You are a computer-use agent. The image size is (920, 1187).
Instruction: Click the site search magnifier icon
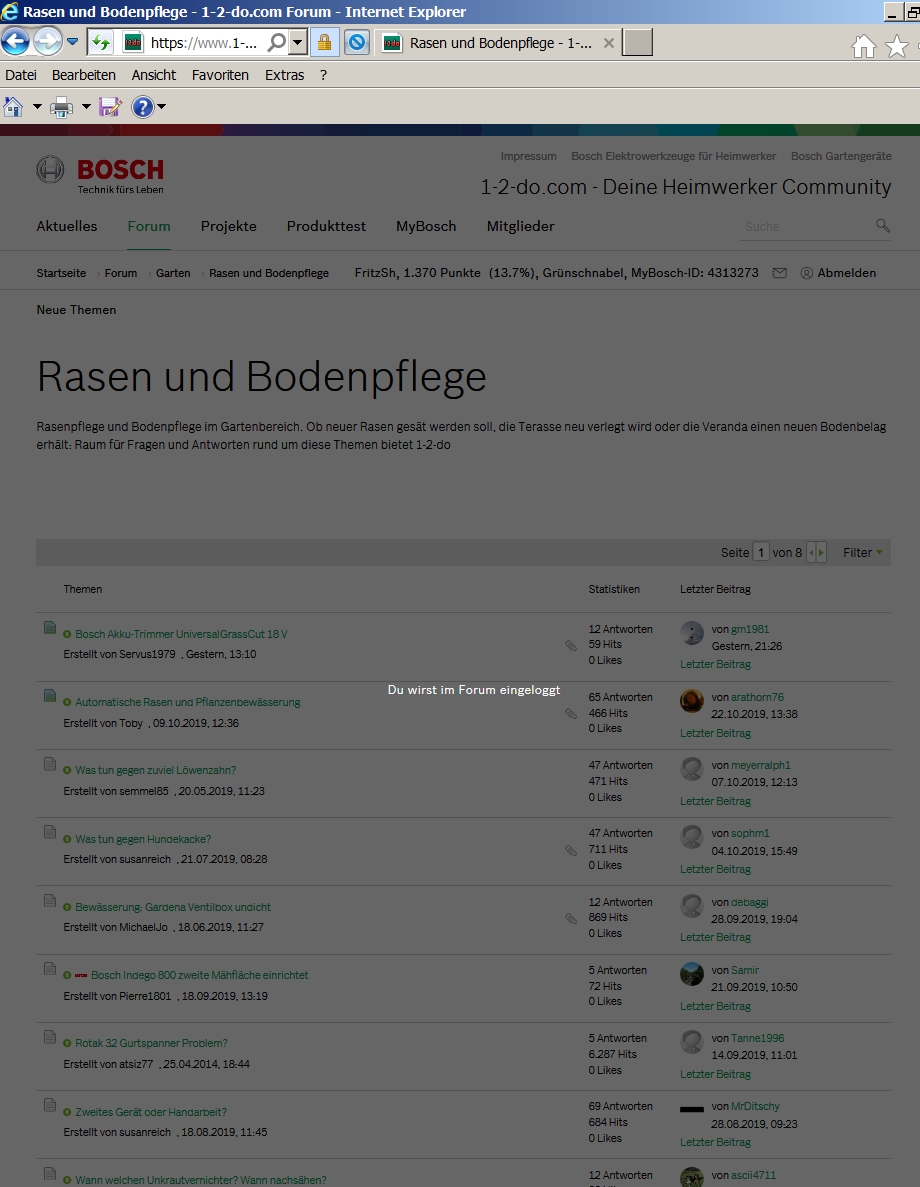883,226
